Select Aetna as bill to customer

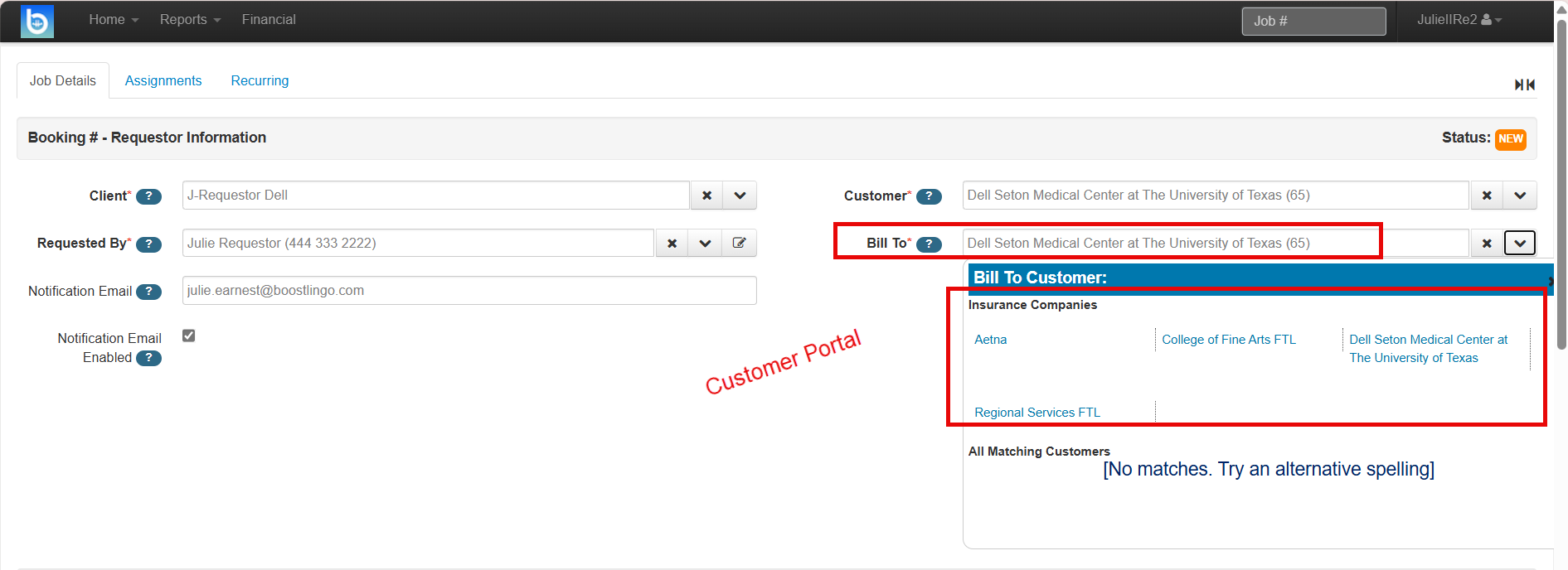click(x=991, y=340)
